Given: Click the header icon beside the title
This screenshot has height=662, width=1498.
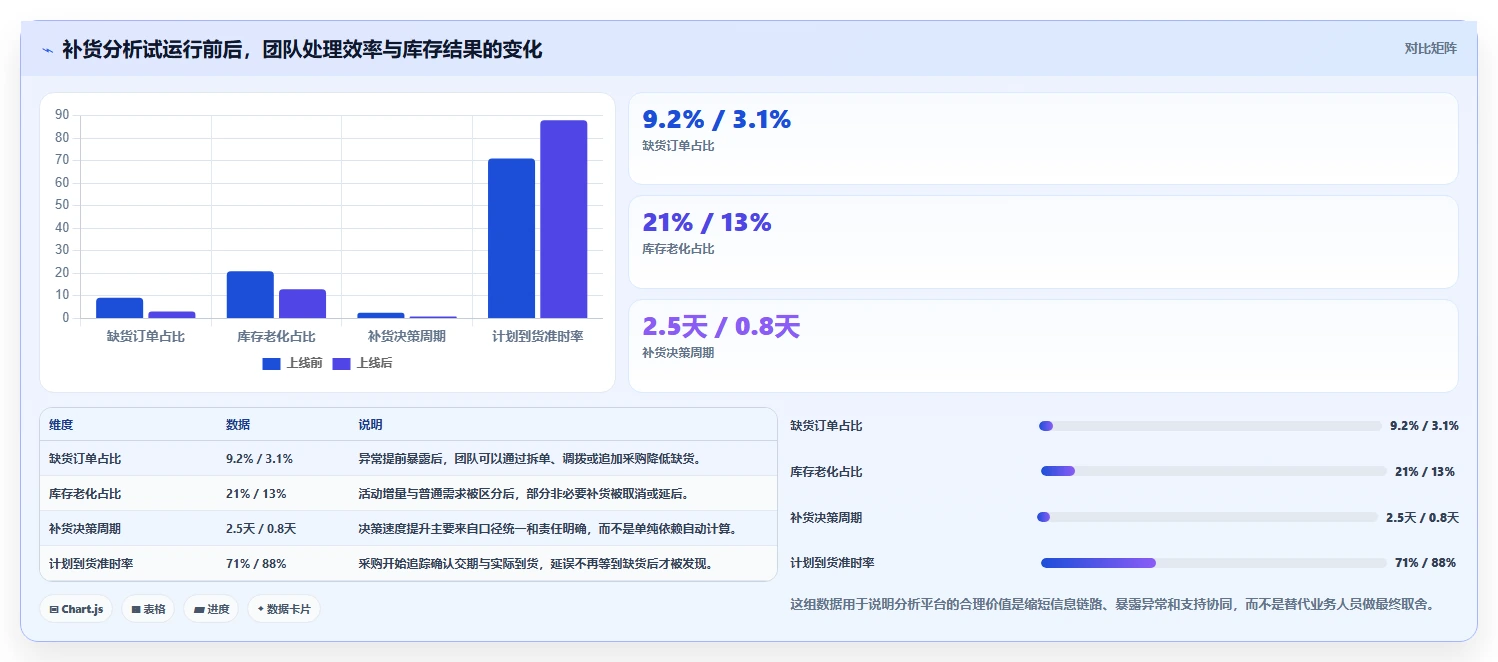Looking at the screenshot, I should coord(48,49).
